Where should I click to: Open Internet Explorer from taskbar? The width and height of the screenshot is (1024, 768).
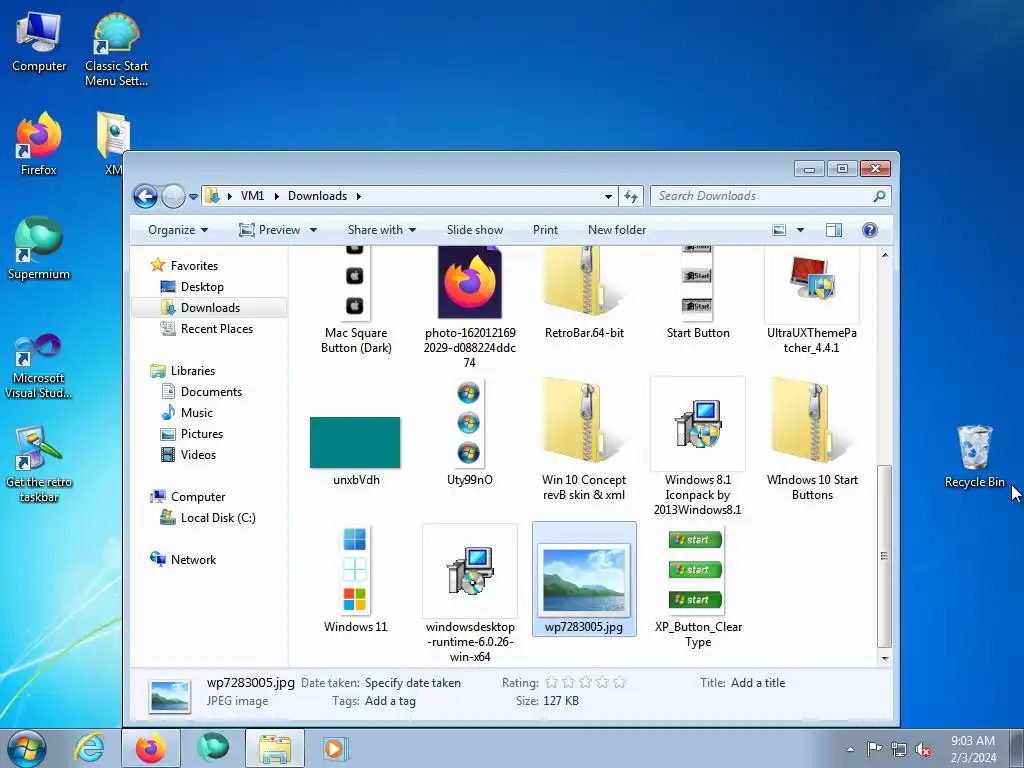tap(89, 748)
